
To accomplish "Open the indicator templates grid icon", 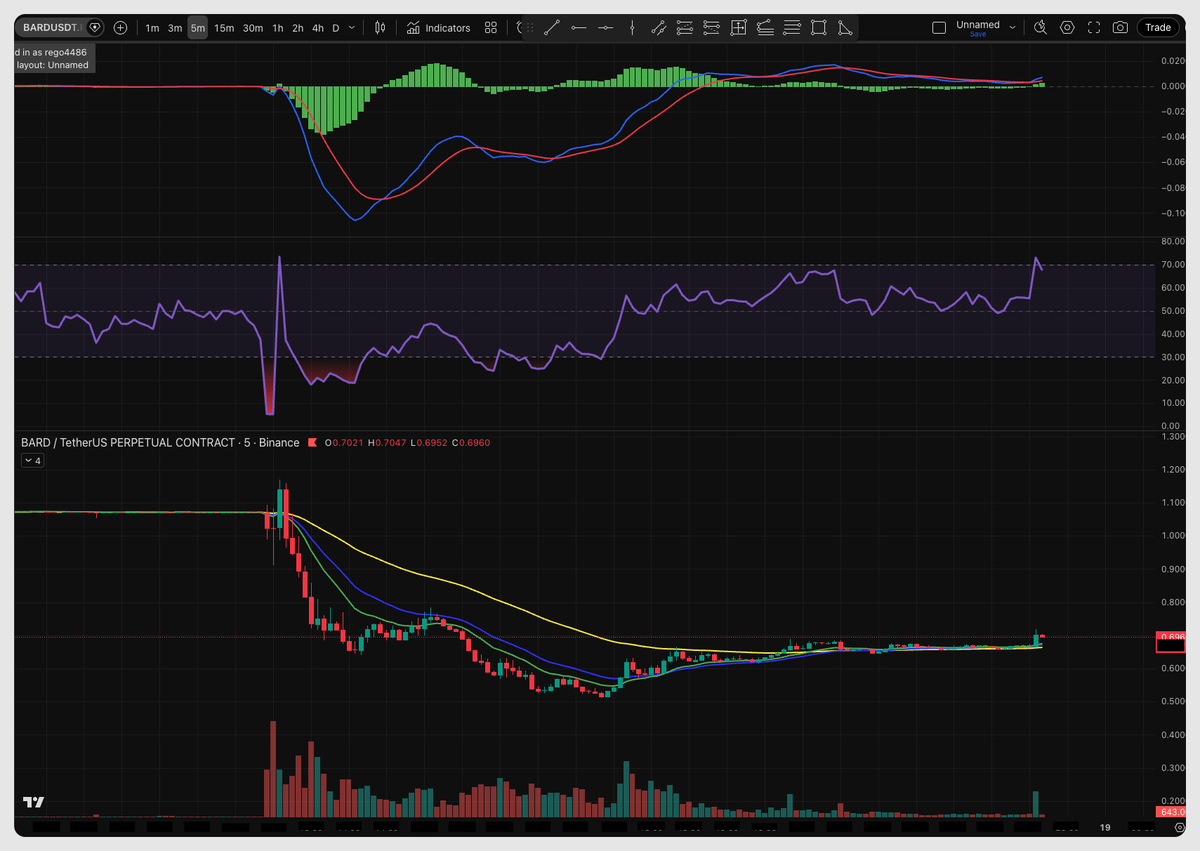I will tap(490, 28).
